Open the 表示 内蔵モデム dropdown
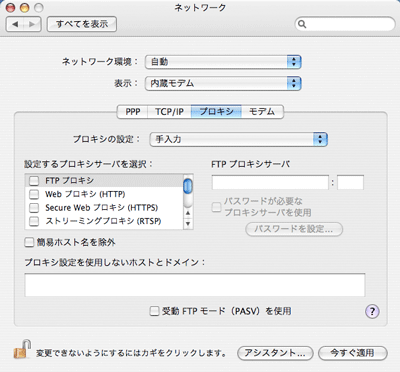The height and width of the screenshot is (372, 400). click(x=223, y=83)
